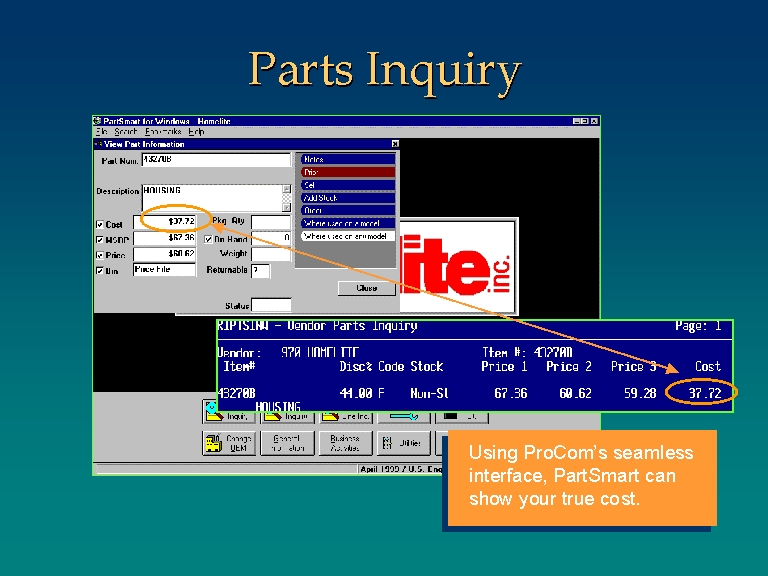Click the Sel button
Image resolution: width=768 pixels, height=576 pixels.
[x=348, y=185]
